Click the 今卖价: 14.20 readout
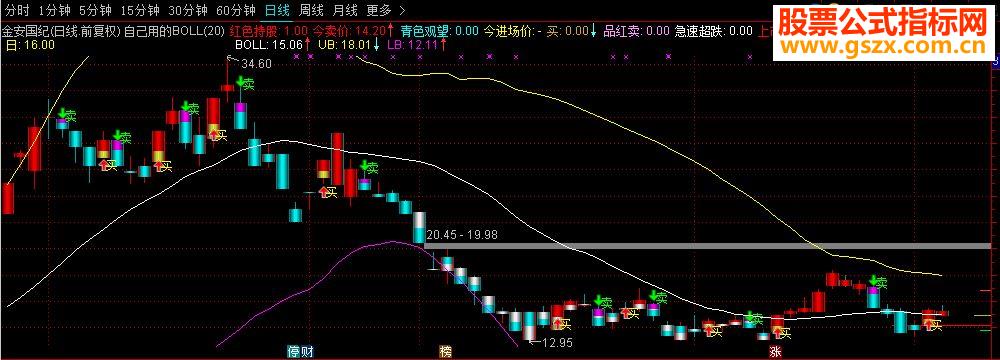 coord(349,30)
